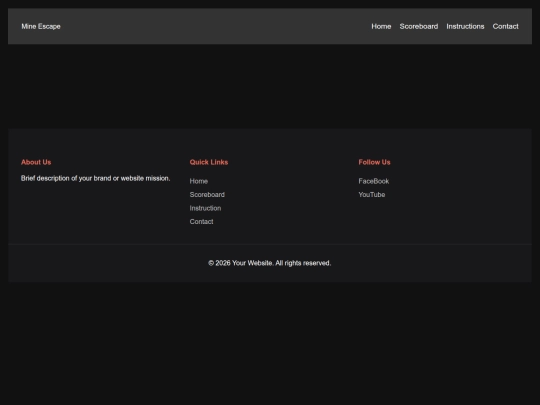Open Scoreboard in the top navigation bar

point(419,27)
